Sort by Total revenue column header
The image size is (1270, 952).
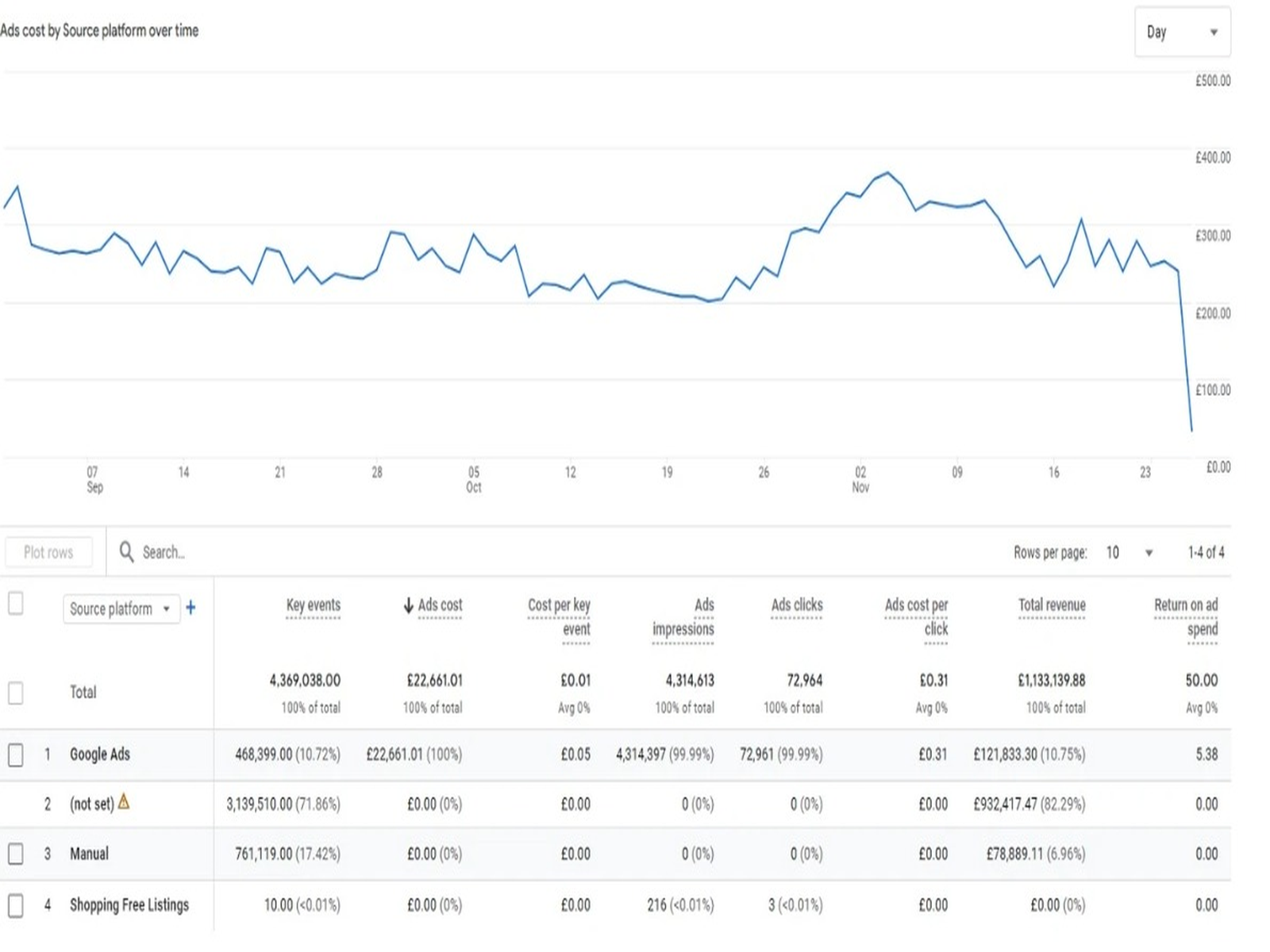1052,605
